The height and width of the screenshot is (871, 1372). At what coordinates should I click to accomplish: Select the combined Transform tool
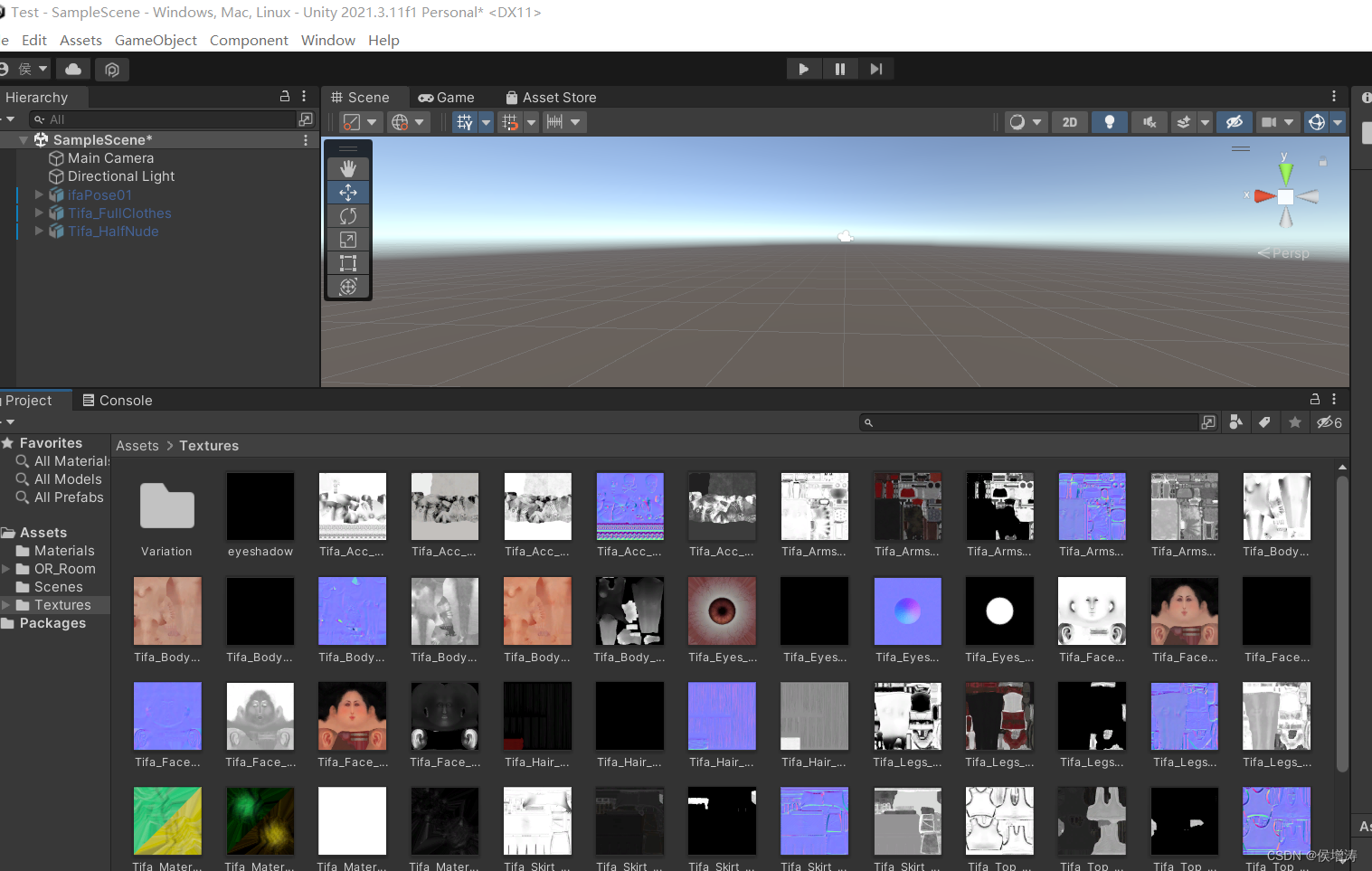(348, 287)
